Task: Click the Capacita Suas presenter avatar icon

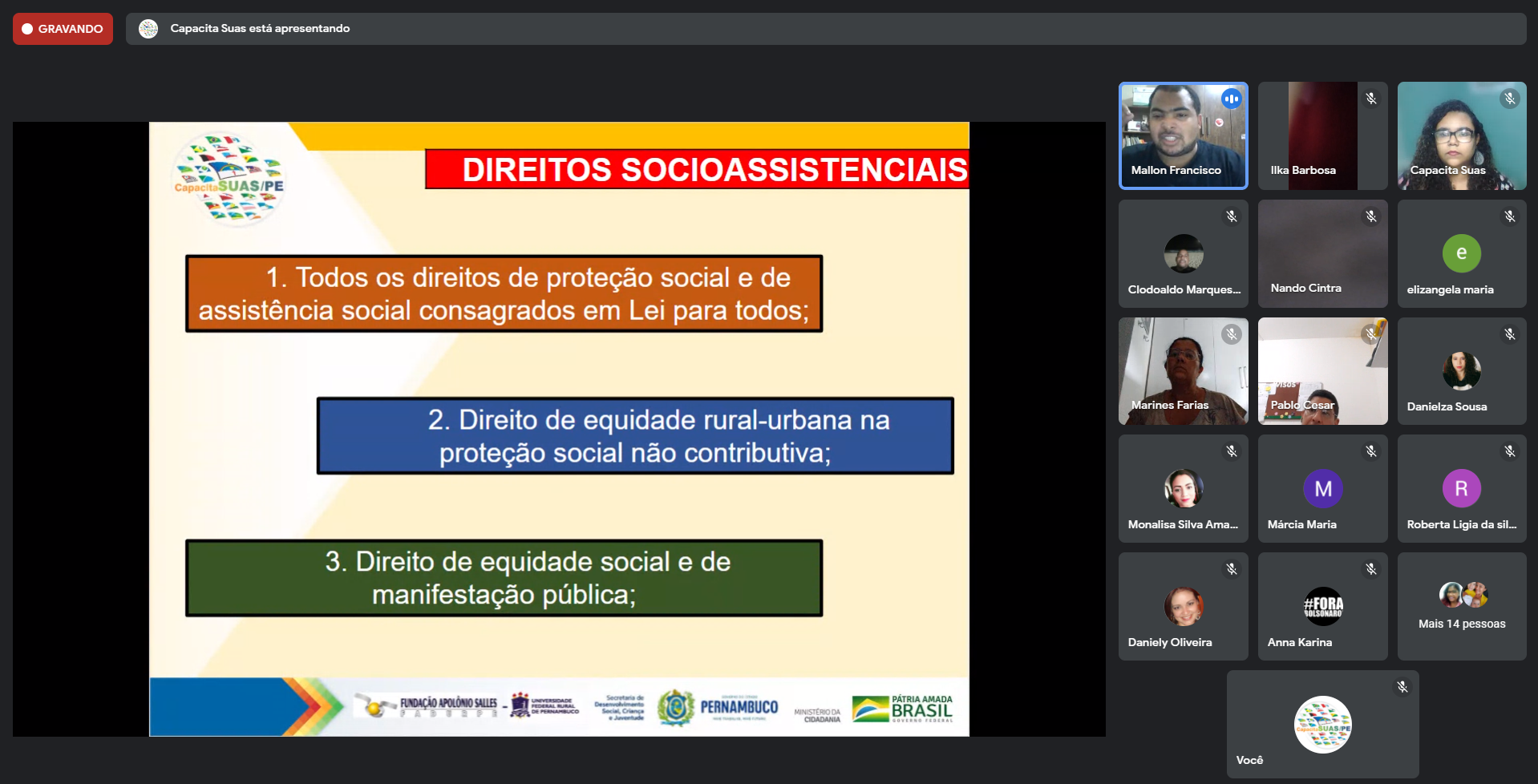Action: 148,29
